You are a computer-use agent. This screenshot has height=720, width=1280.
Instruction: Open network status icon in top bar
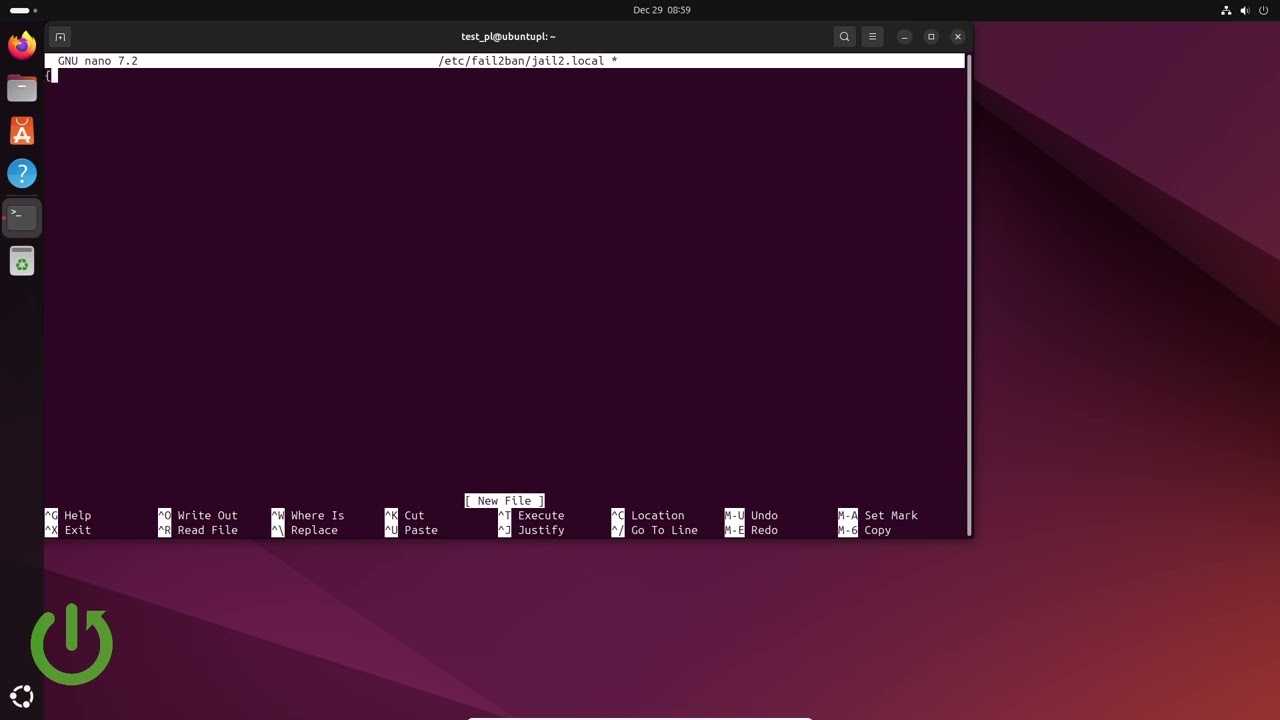click(x=1227, y=10)
